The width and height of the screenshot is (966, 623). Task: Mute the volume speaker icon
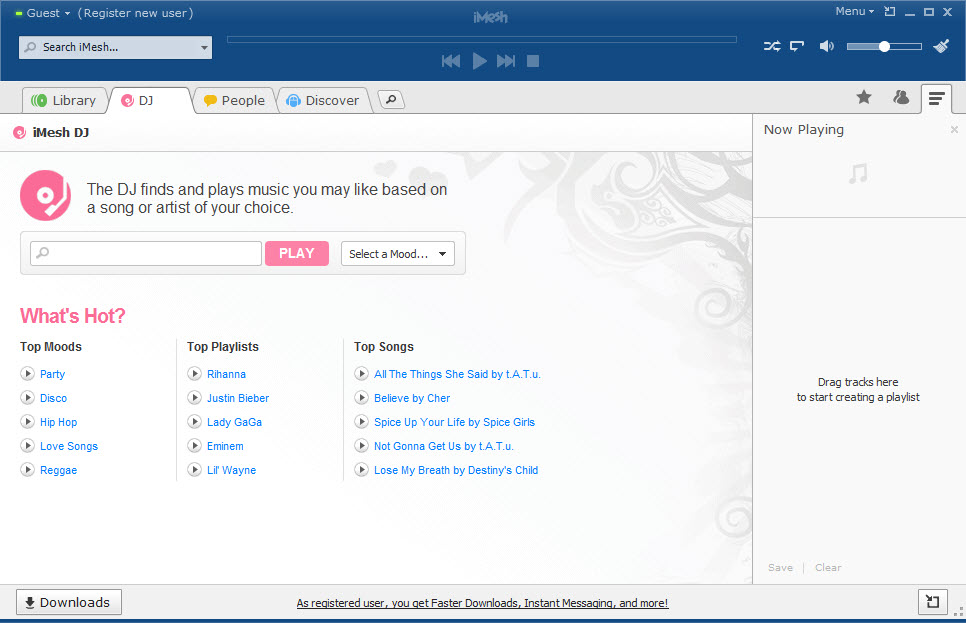(827, 46)
